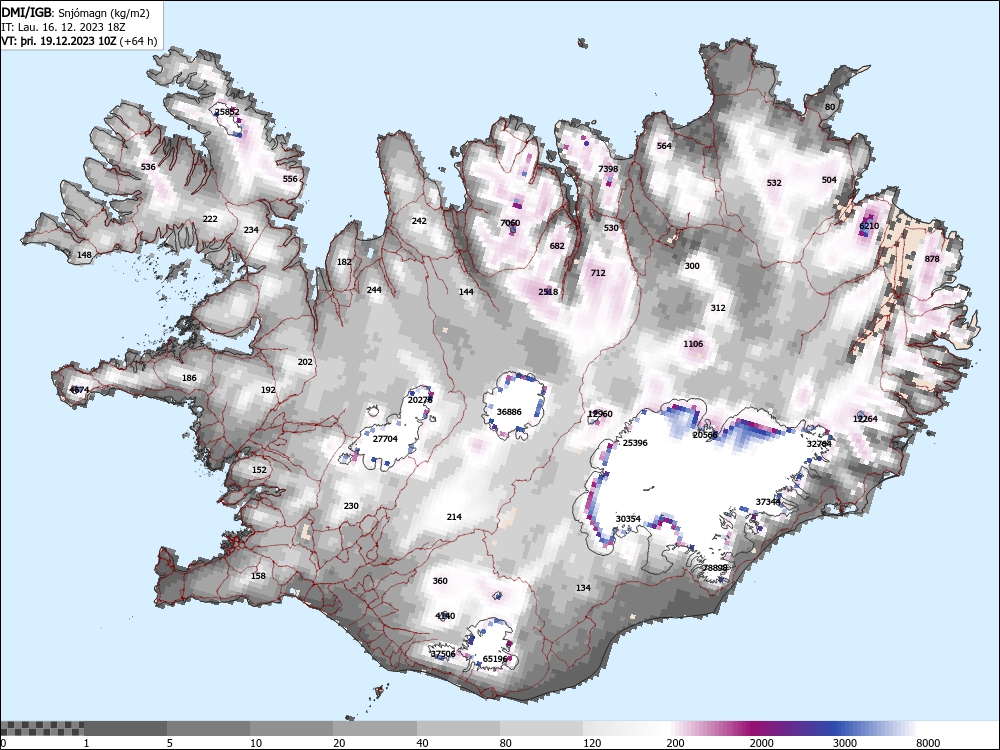Click the 40 legend scale label
This screenshot has width=1000, height=750.
tap(423, 743)
